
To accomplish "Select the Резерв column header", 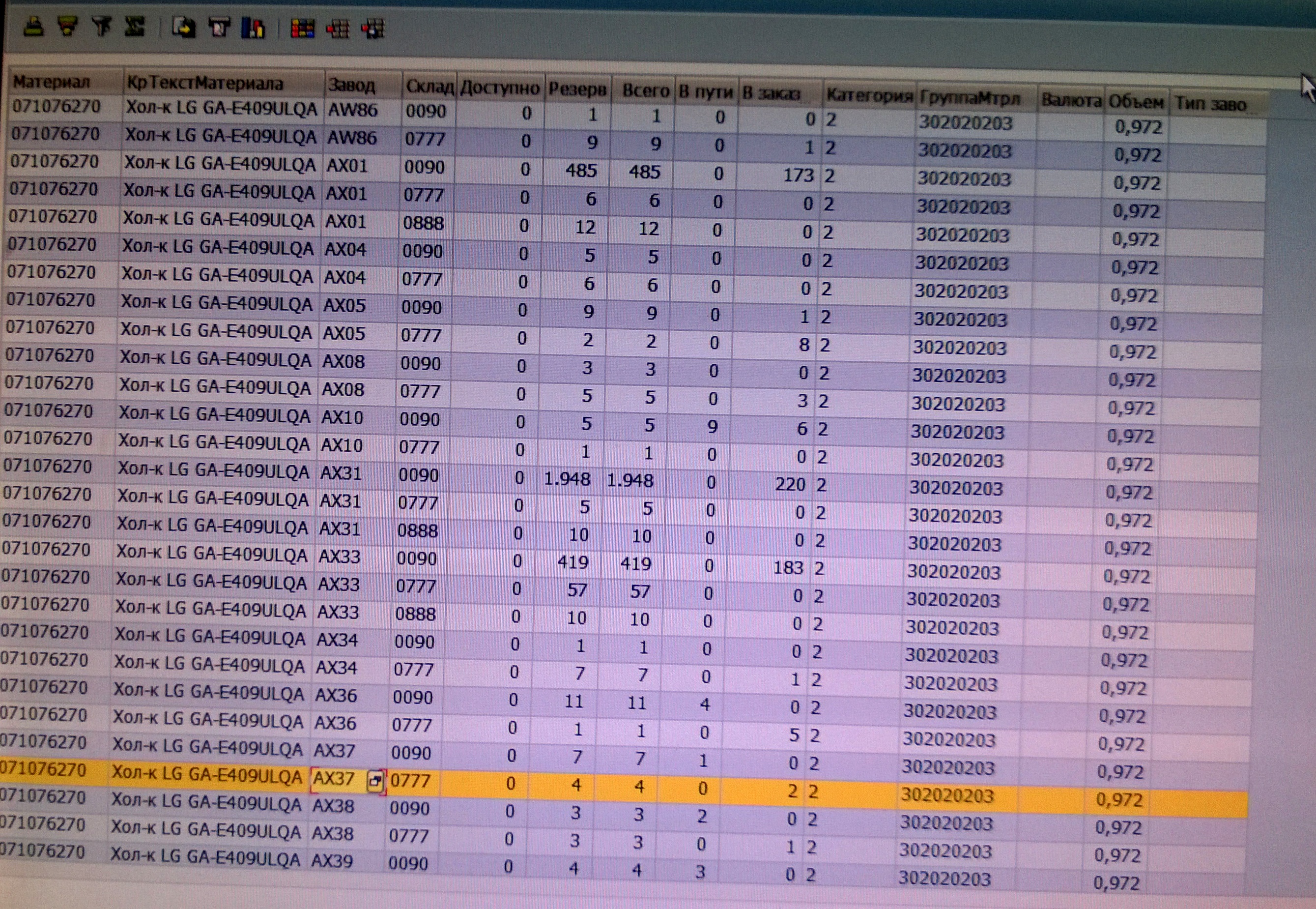I will (x=577, y=89).
